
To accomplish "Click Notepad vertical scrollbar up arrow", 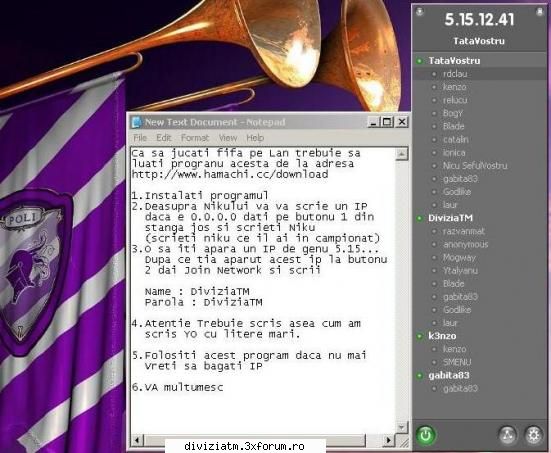I will (x=402, y=154).
